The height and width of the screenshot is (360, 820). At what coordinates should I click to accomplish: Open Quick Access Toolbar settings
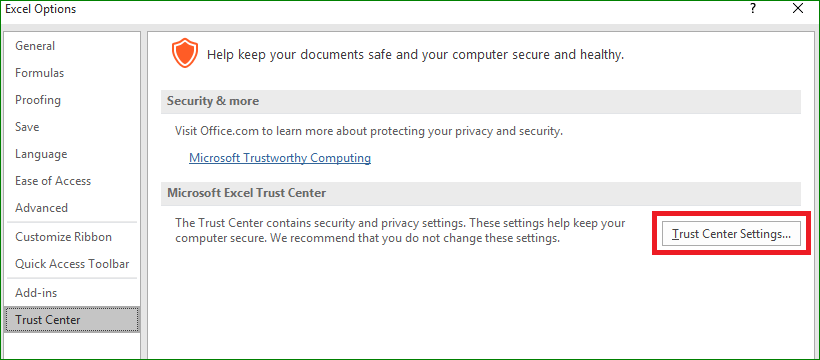pyautogui.click(x=72, y=264)
